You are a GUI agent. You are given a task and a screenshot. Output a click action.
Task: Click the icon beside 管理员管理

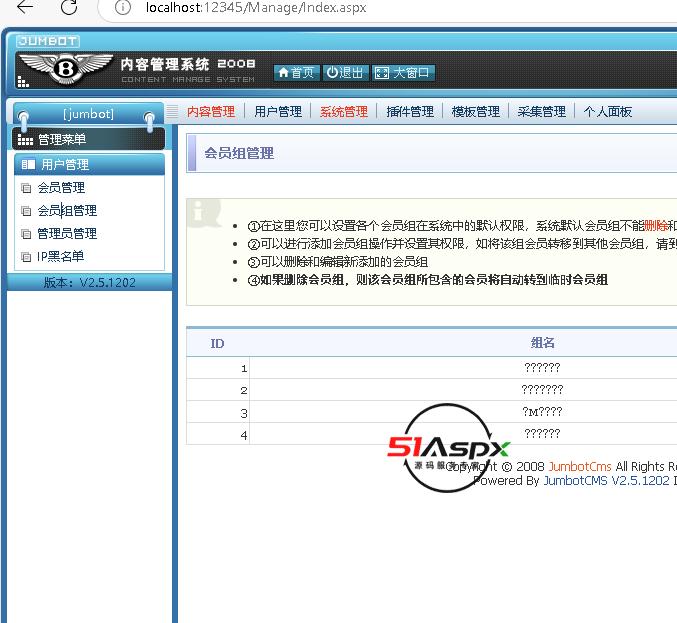26,234
